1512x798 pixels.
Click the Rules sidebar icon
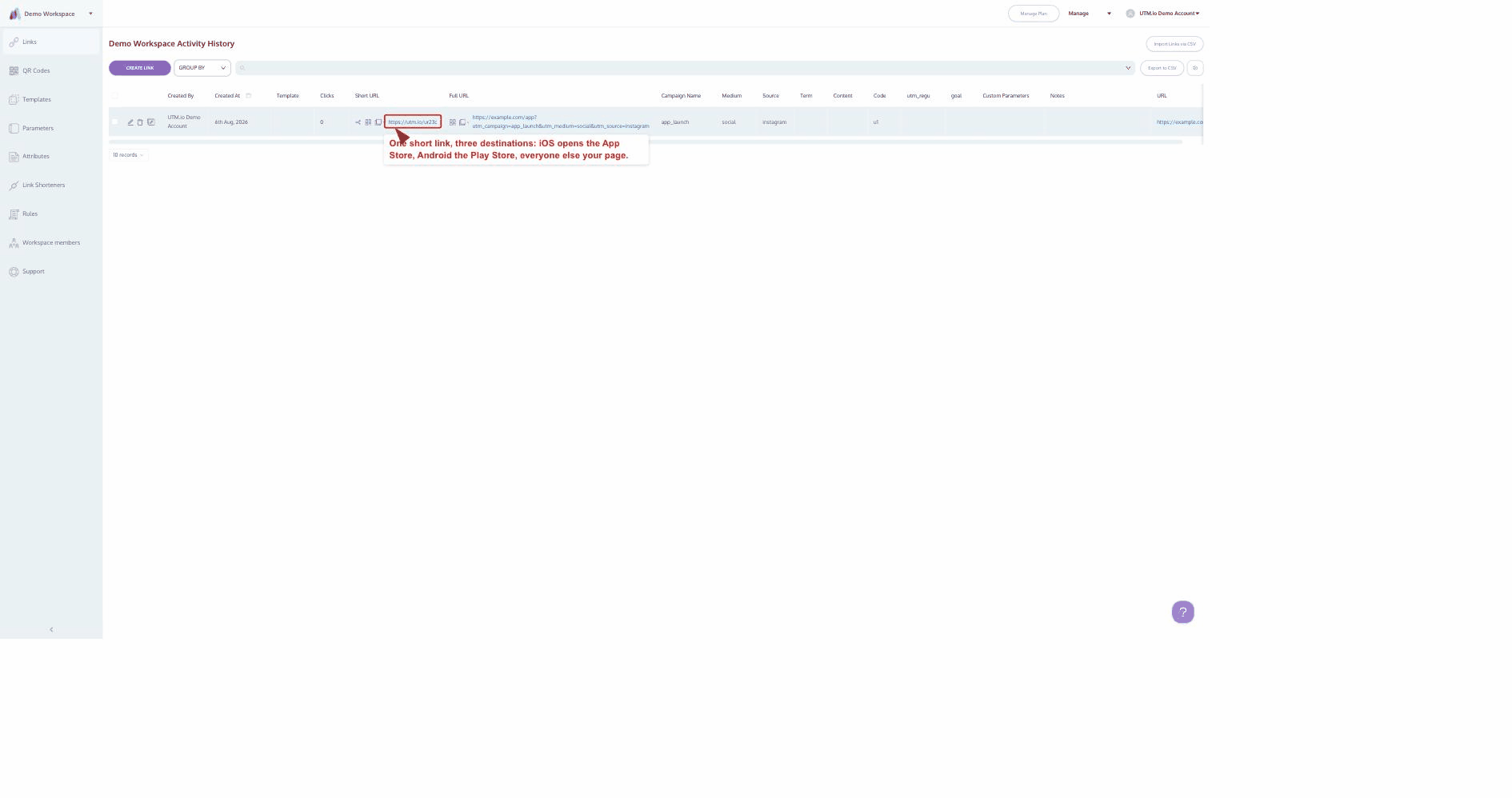click(14, 213)
